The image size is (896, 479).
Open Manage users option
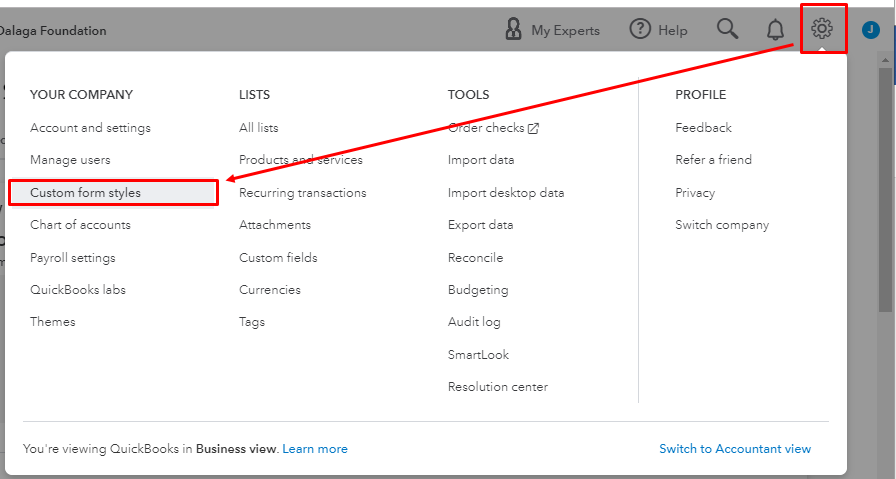[x=70, y=160]
